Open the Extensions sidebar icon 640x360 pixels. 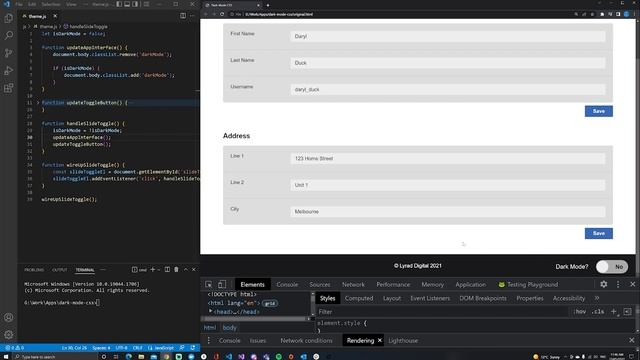[8, 88]
